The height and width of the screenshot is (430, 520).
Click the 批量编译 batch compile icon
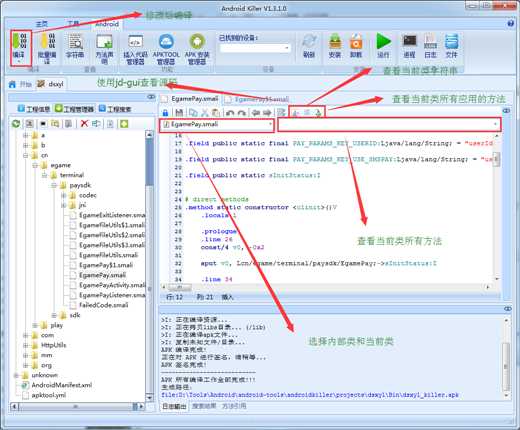[x=47, y=48]
